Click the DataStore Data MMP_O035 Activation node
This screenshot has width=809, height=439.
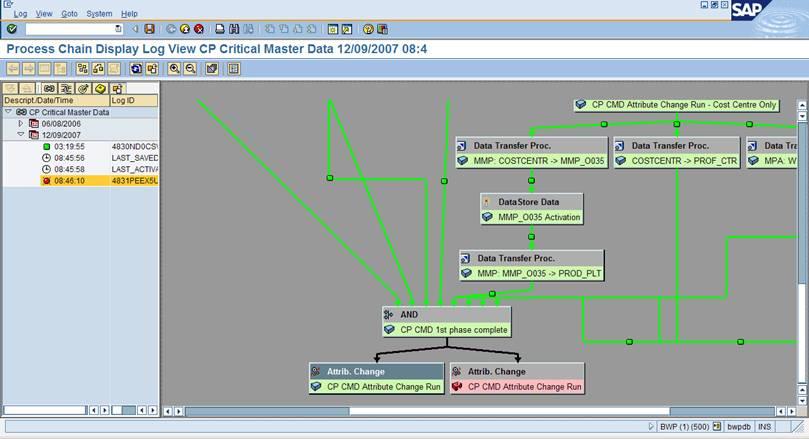click(x=532, y=209)
